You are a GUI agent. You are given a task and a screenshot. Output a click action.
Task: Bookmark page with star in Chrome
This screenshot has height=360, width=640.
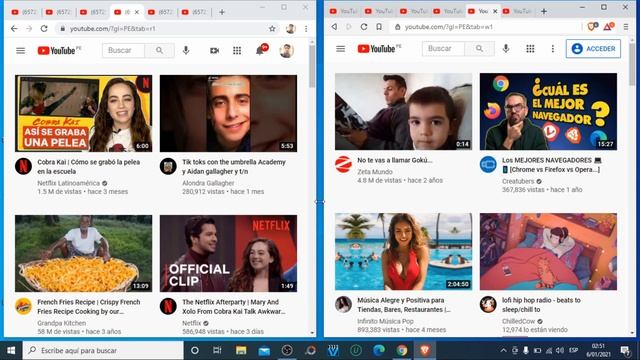click(x=272, y=29)
